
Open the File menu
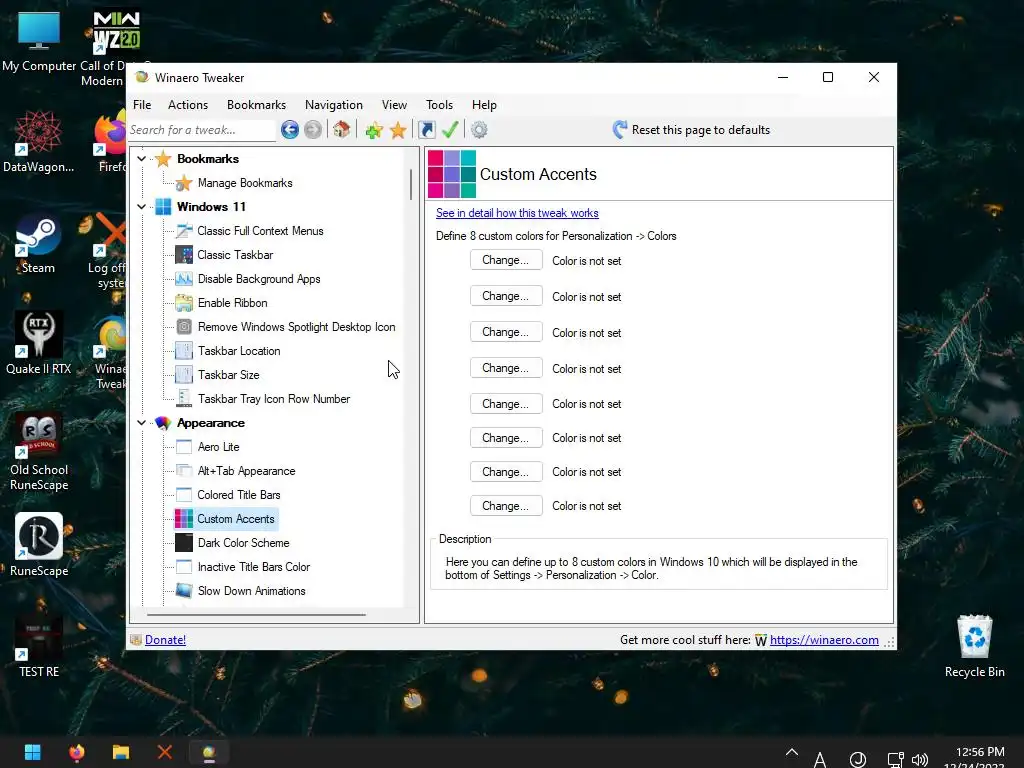click(142, 104)
